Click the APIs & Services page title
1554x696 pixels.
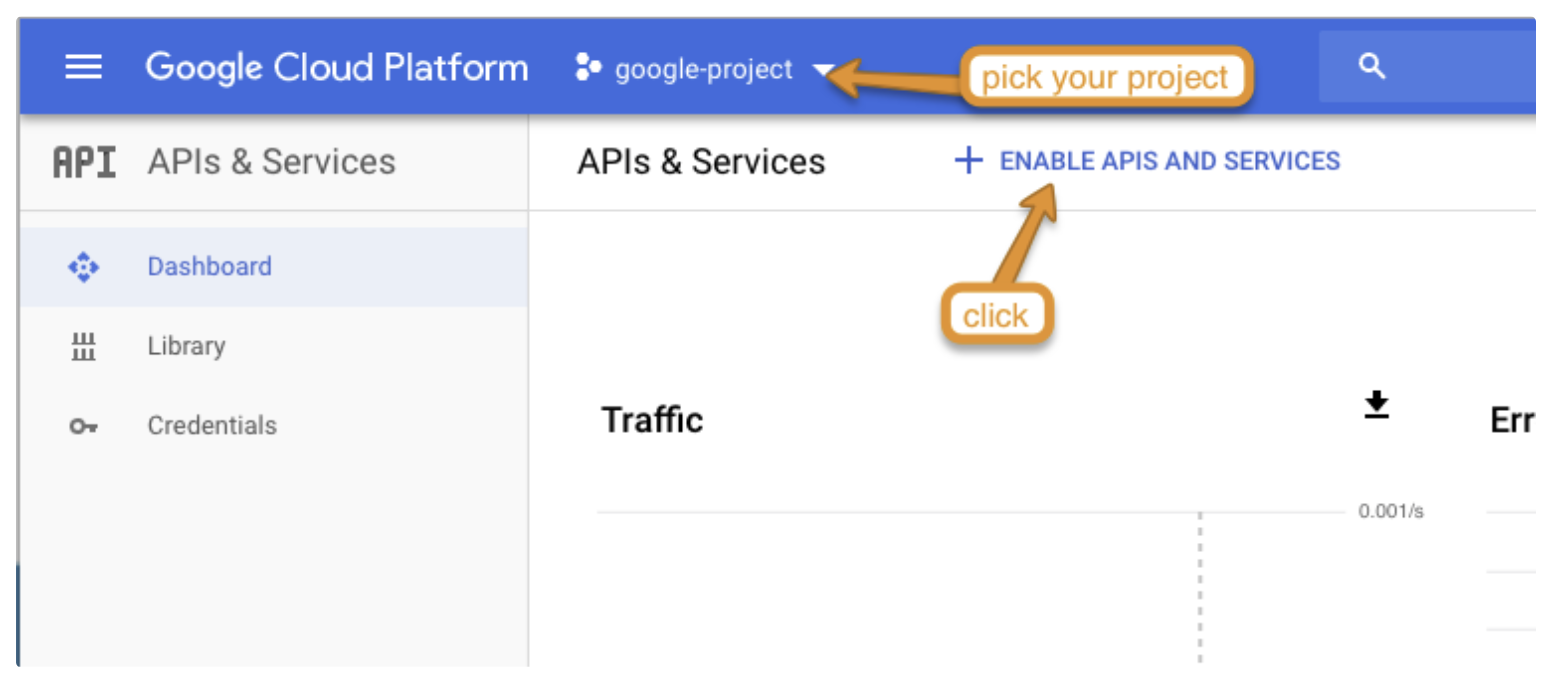click(x=701, y=162)
